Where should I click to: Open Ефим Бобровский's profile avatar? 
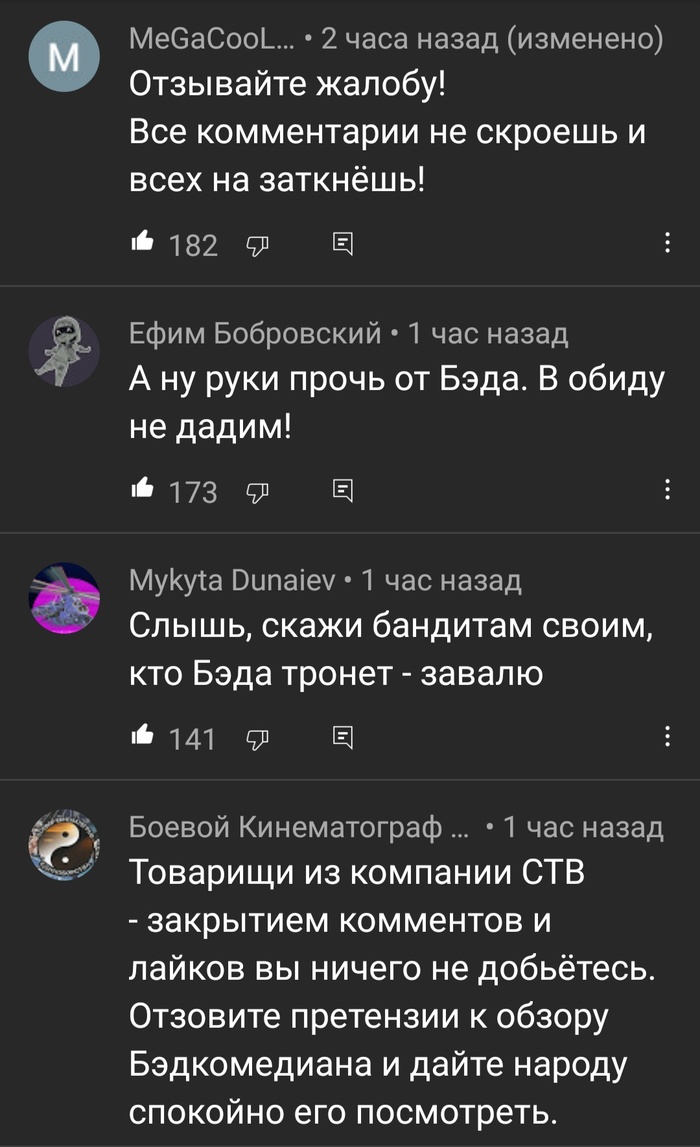point(64,351)
